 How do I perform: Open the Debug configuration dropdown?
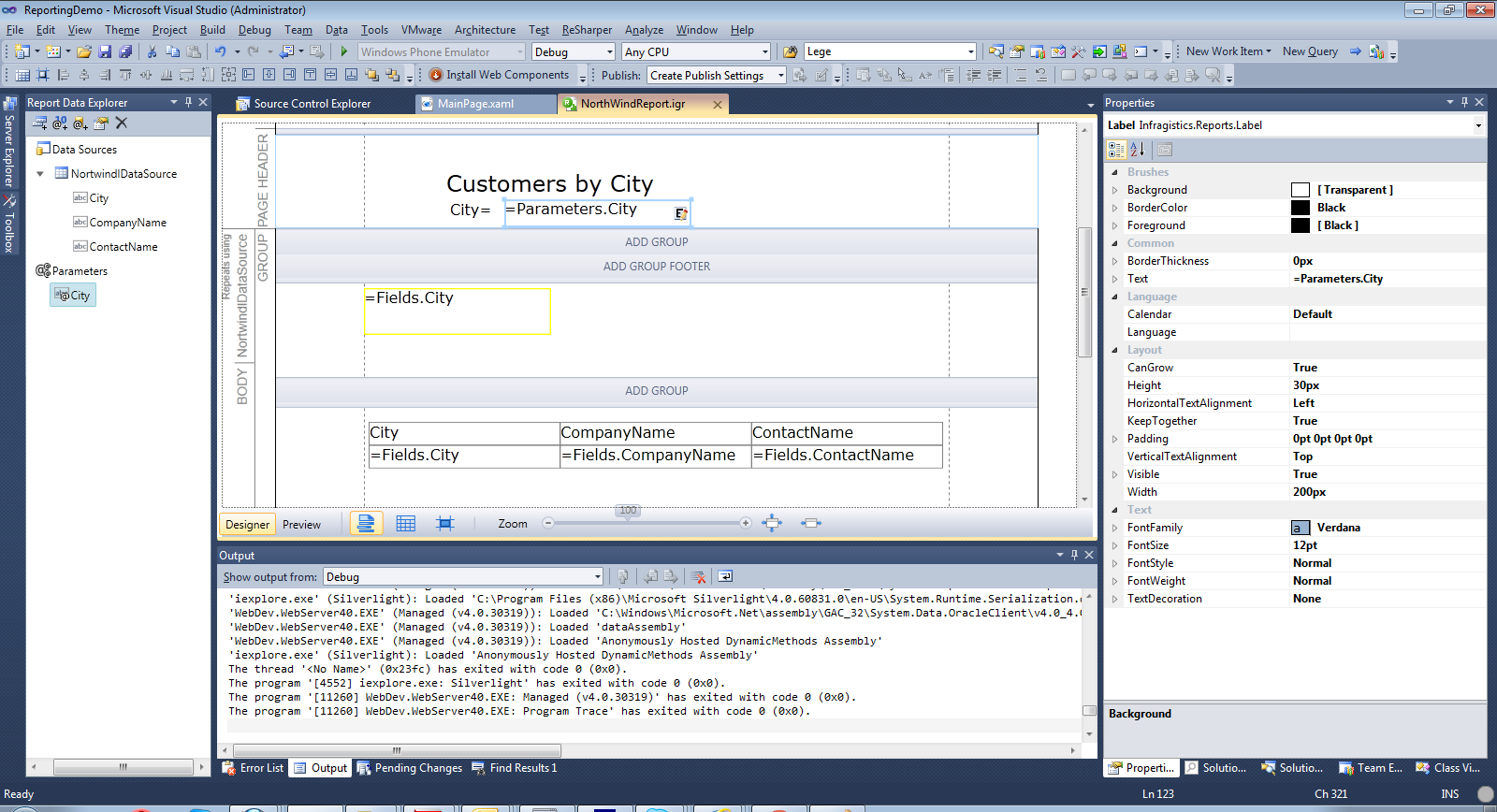point(609,51)
